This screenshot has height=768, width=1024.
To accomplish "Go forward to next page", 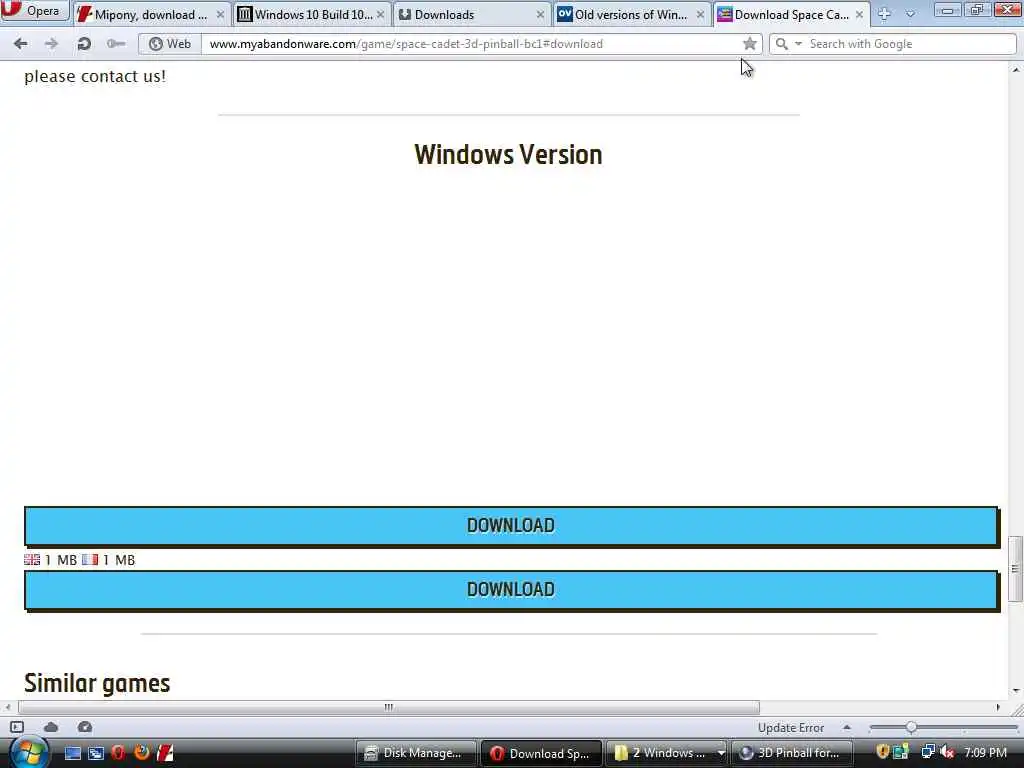I will 51,44.
